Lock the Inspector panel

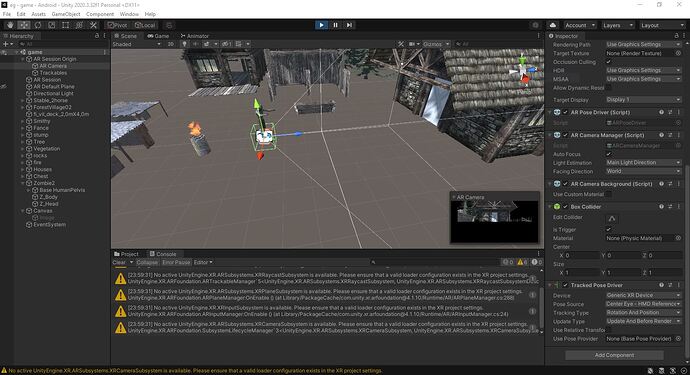[676, 36]
